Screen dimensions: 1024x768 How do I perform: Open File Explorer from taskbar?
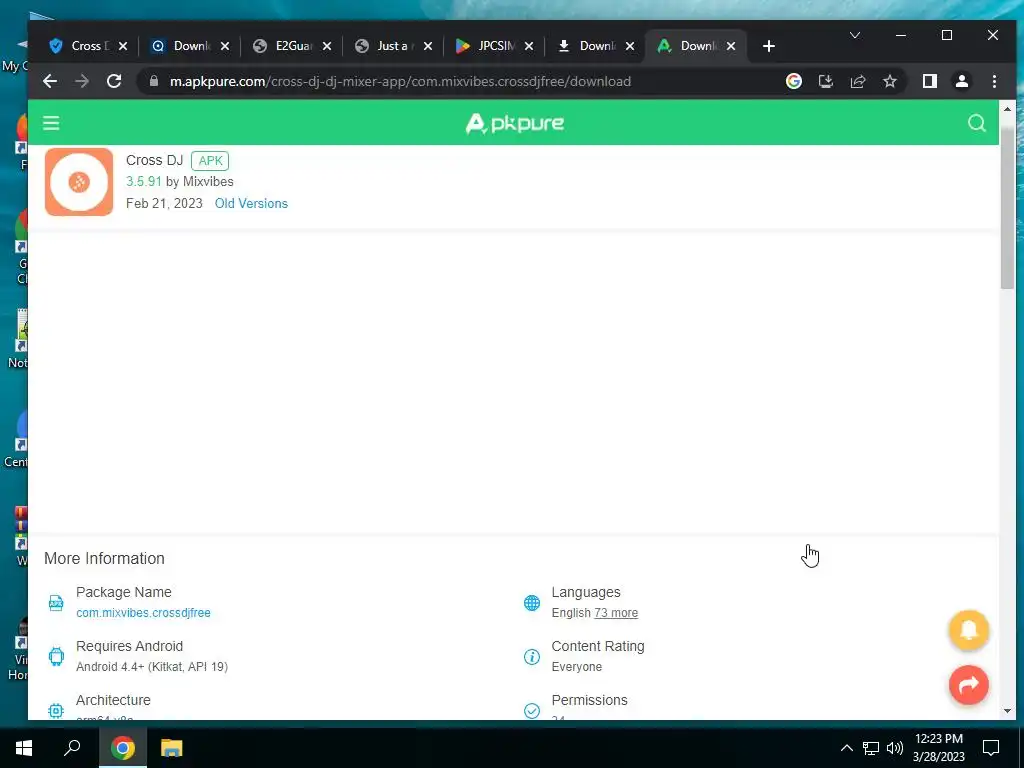(171, 748)
